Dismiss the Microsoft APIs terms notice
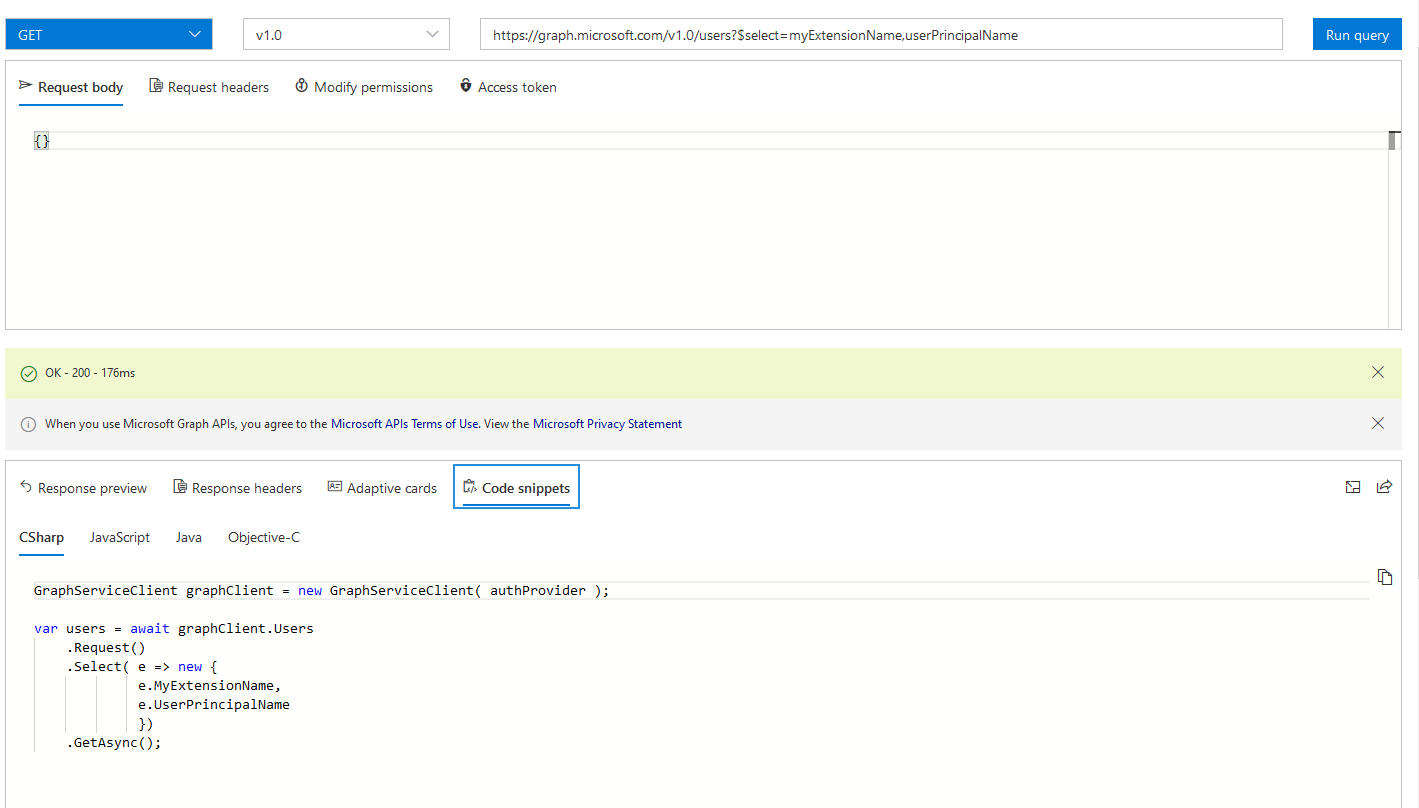The width and height of the screenshot is (1419, 808). pos(1378,423)
